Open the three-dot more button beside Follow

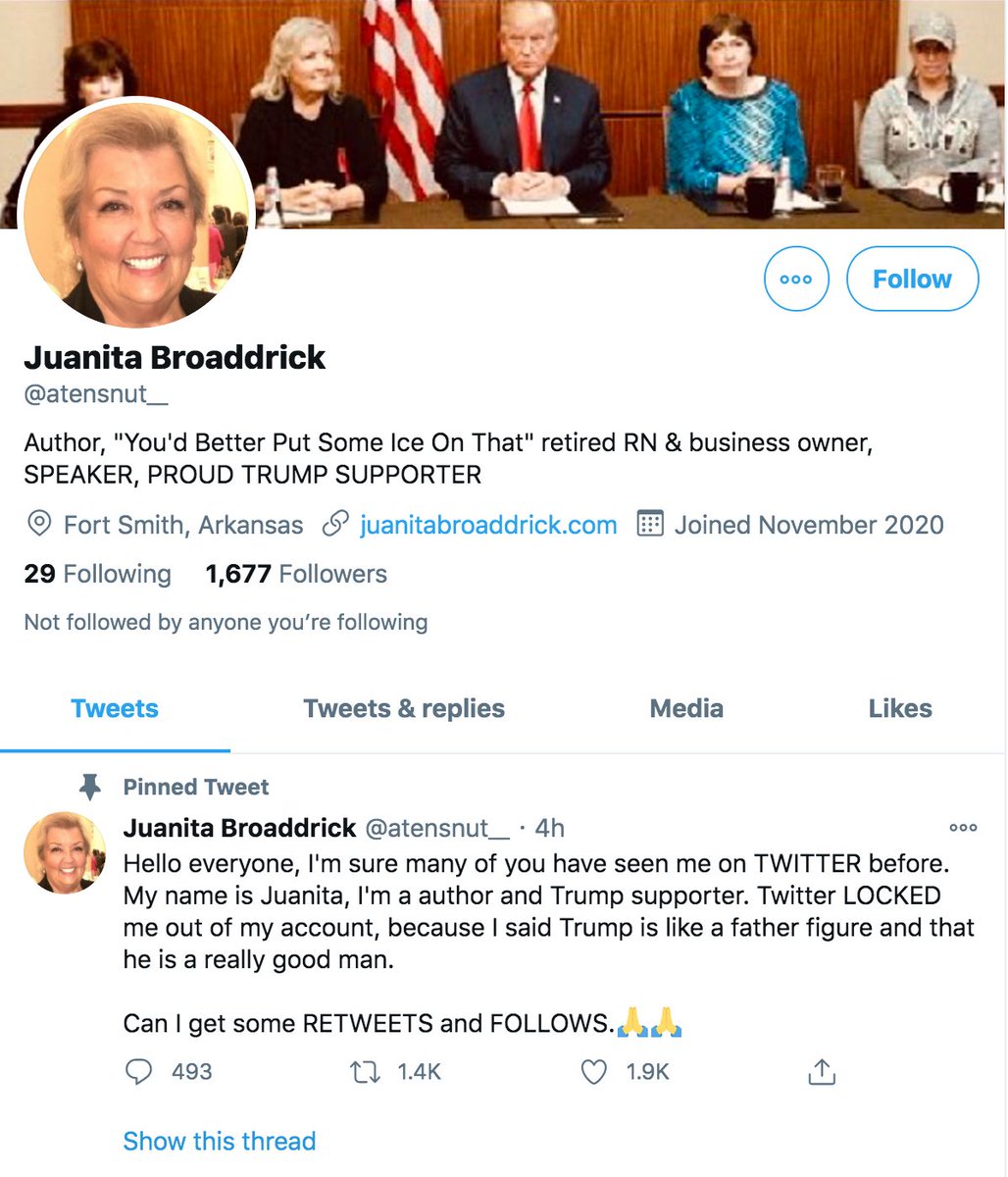(796, 280)
